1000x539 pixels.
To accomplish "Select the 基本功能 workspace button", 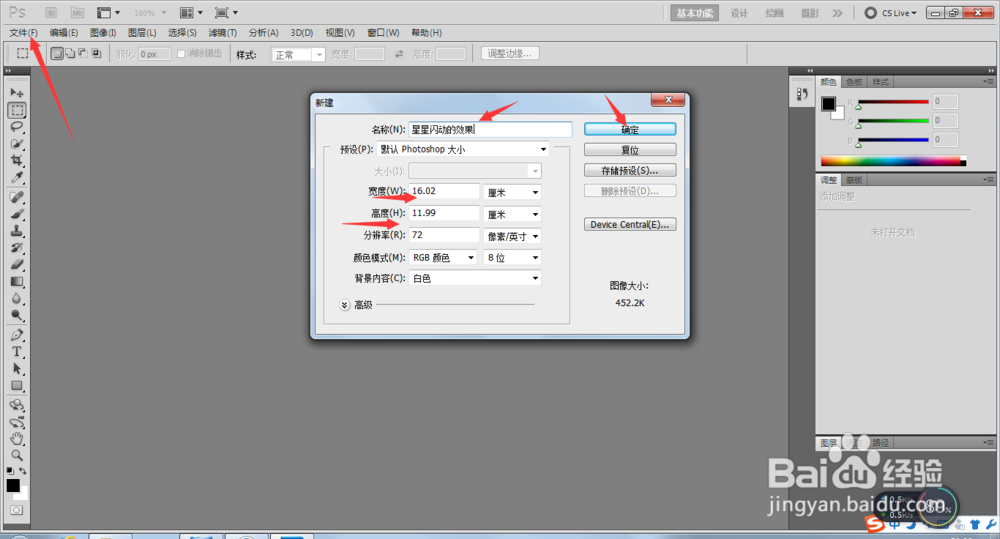I will [x=695, y=13].
